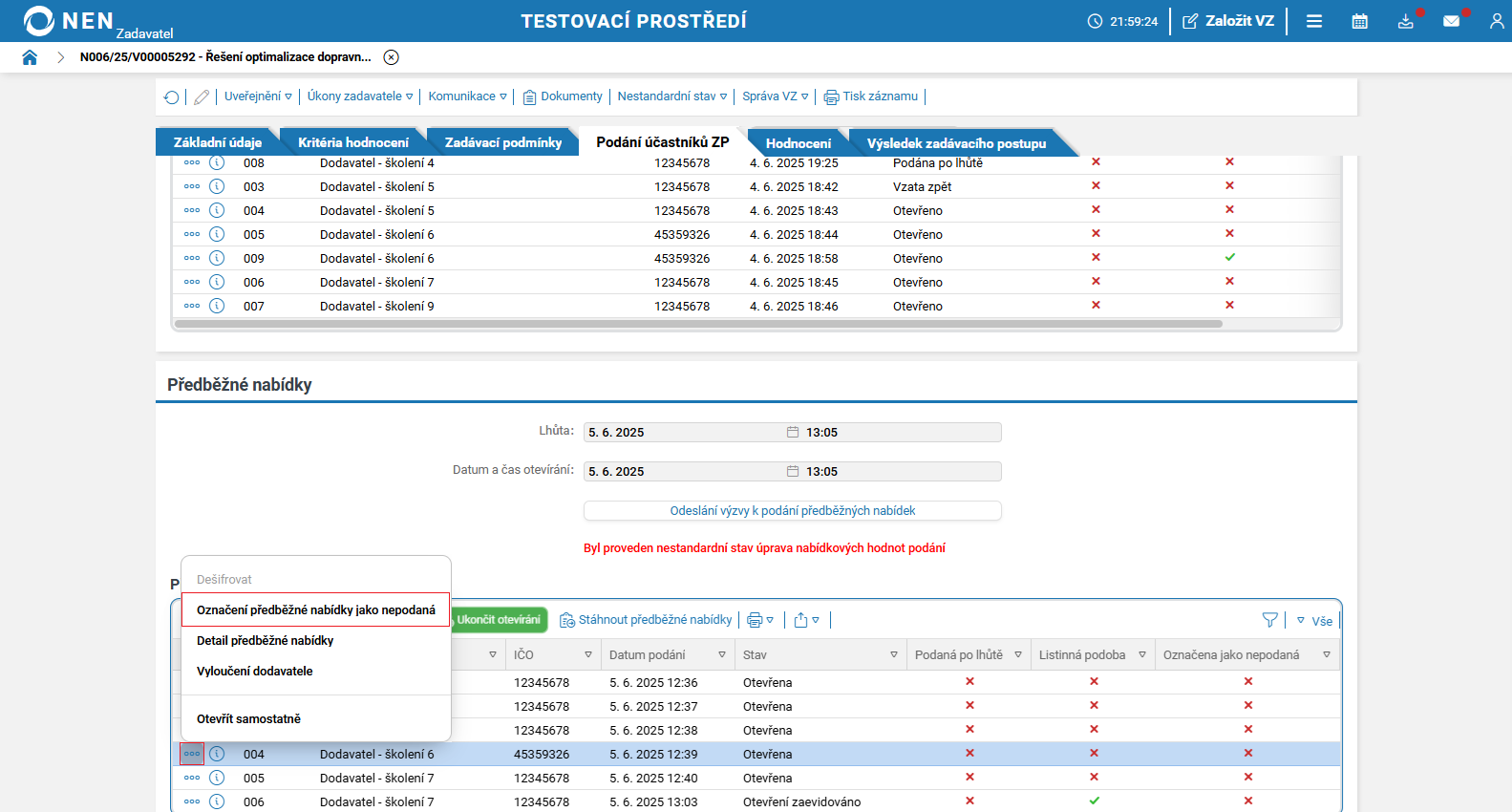Switch to the Hodnocení tab
Image resolution: width=1512 pixels, height=812 pixels.
point(798,143)
